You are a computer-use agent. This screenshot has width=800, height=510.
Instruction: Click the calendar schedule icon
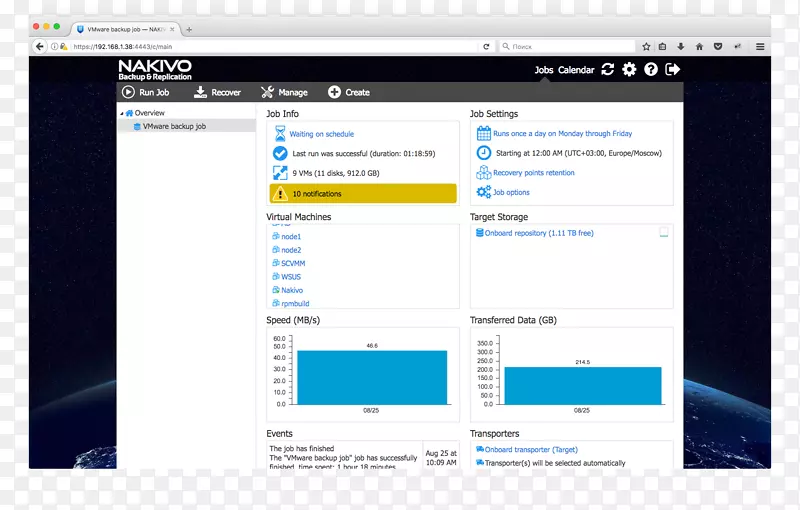(484, 134)
